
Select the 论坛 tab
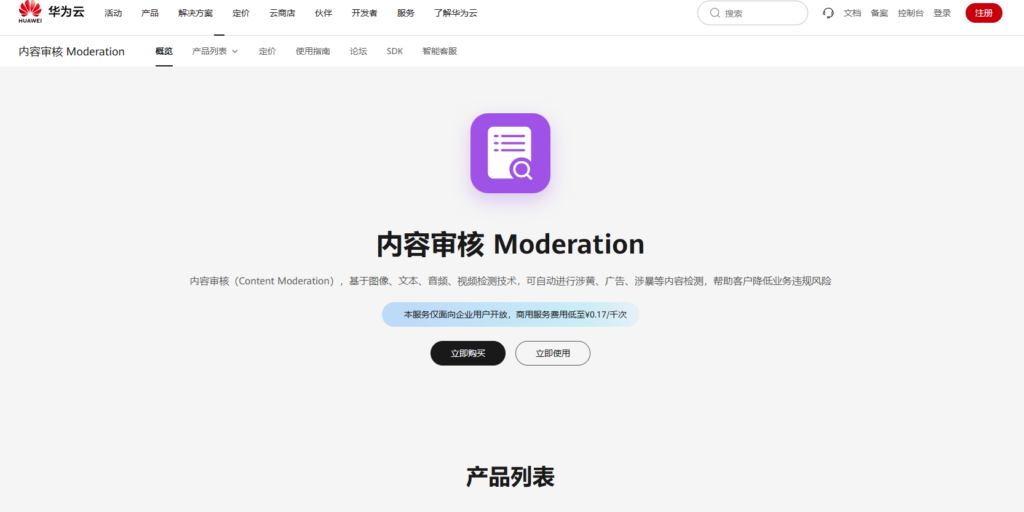click(x=358, y=51)
